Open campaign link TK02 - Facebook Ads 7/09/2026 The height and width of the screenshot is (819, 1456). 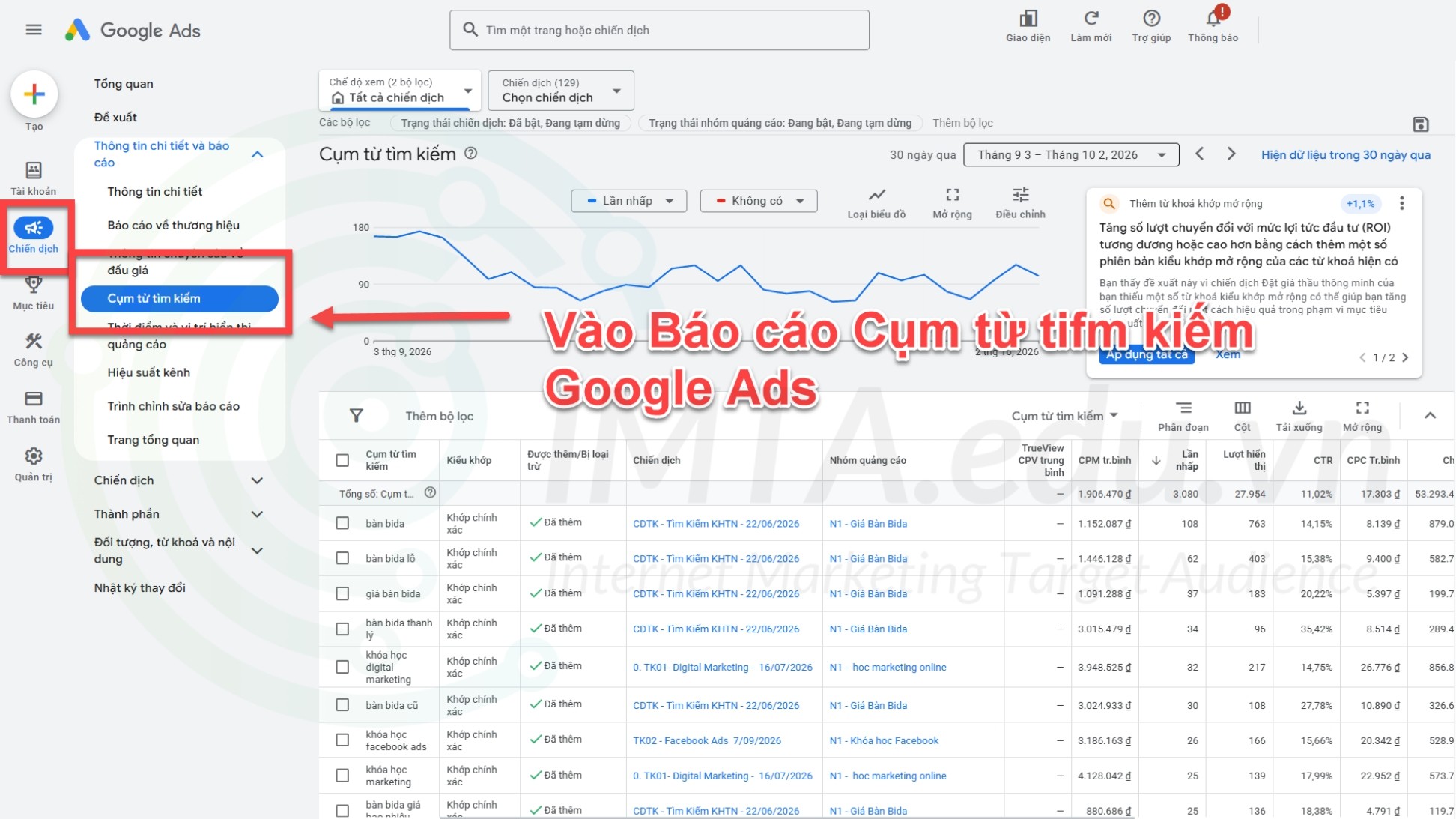click(x=707, y=740)
